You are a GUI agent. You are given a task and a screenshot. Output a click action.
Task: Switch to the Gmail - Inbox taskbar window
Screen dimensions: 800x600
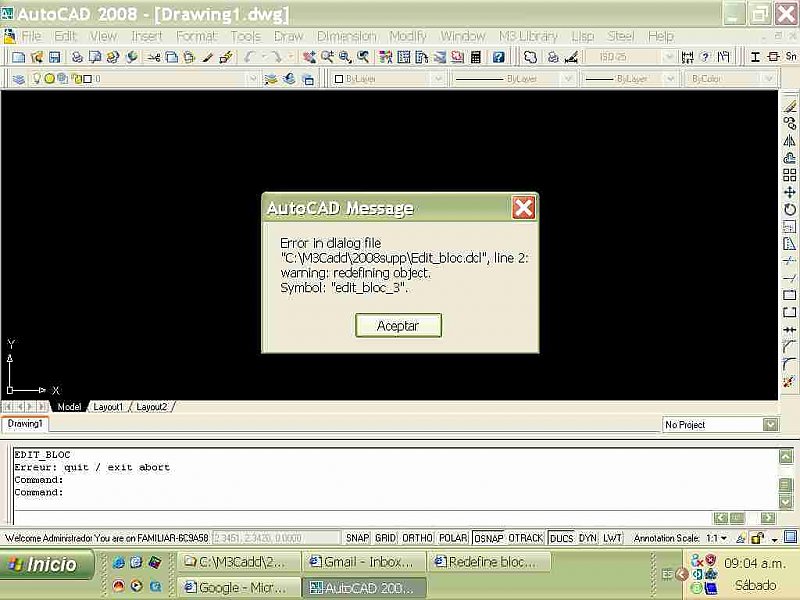point(363,562)
